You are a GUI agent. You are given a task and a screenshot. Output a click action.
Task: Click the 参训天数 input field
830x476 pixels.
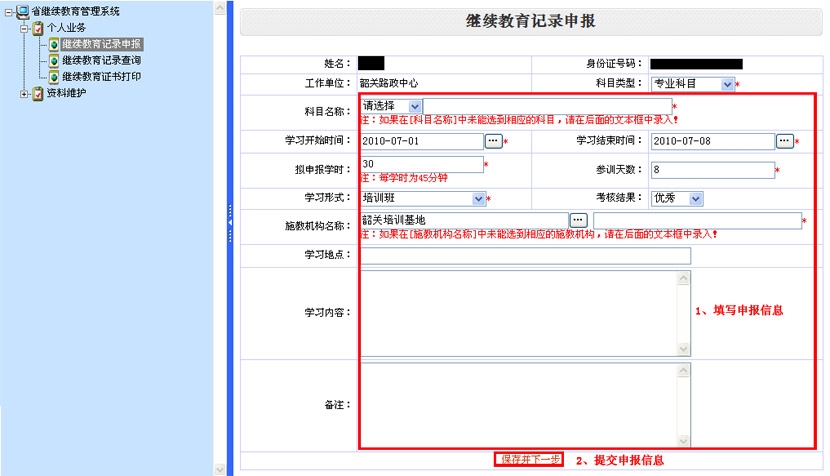point(712,170)
